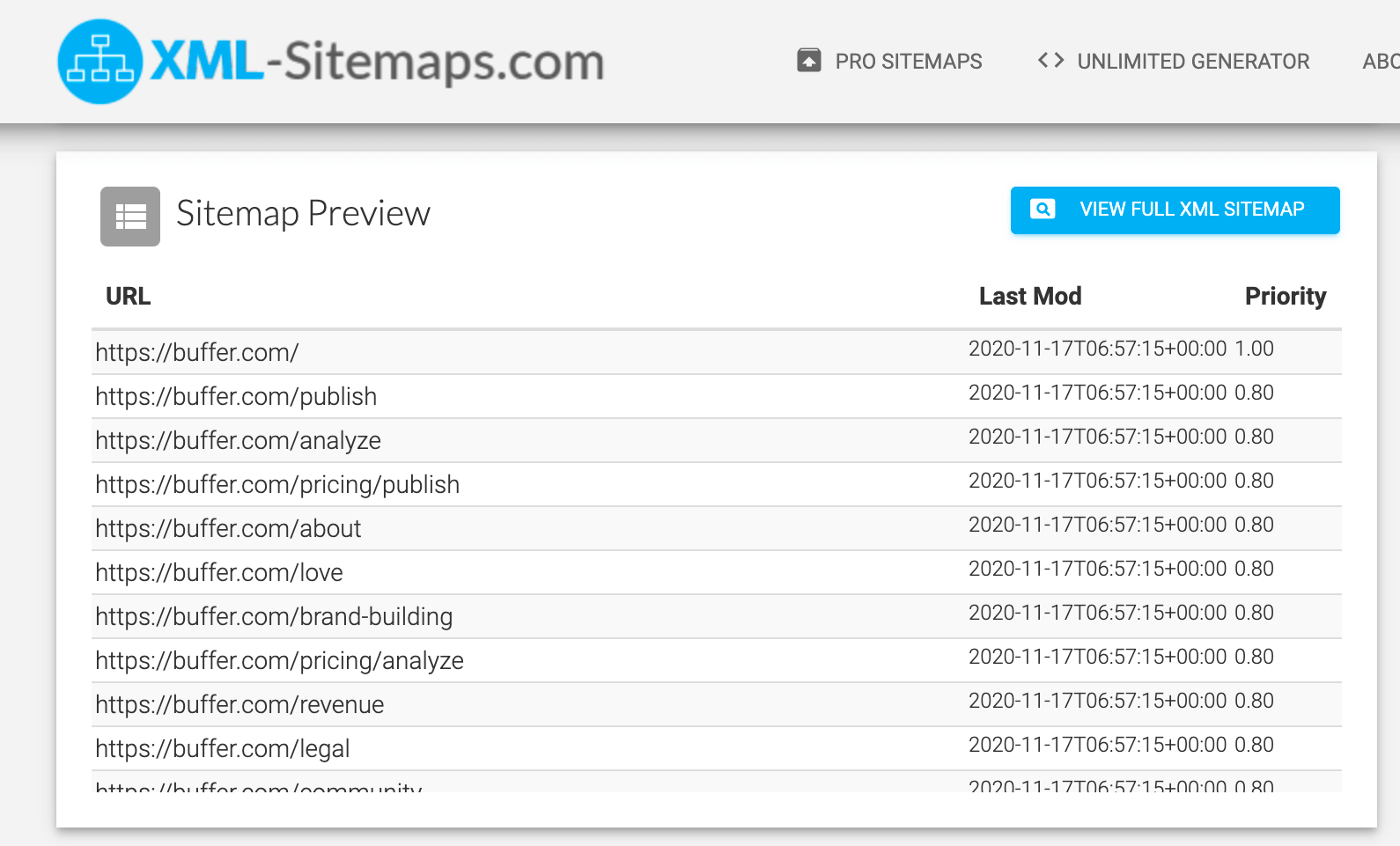Viewport: 1400px width, 846px height.
Task: Select the https://buffer.com/pricing/analyze URL
Action: 279,661
